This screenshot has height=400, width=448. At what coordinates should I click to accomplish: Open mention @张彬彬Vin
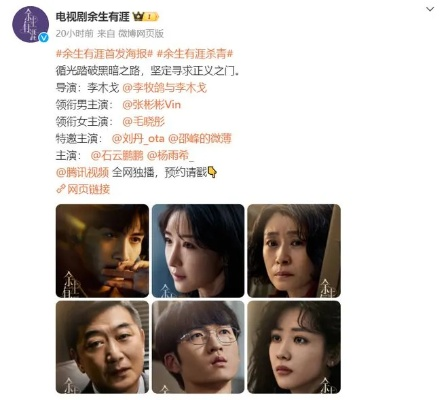pyautogui.click(x=152, y=105)
